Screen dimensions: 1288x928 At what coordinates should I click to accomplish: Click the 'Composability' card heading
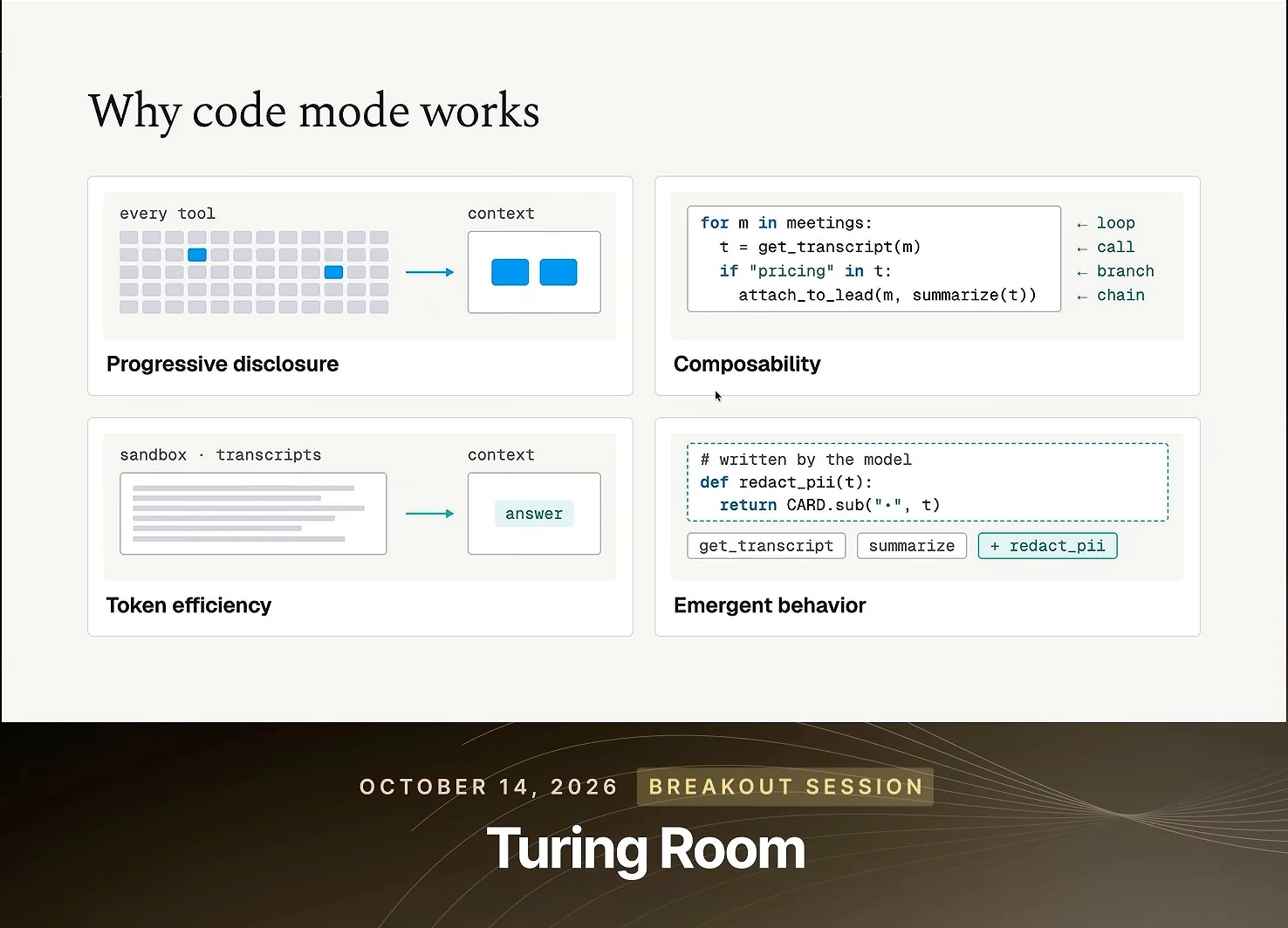(747, 364)
